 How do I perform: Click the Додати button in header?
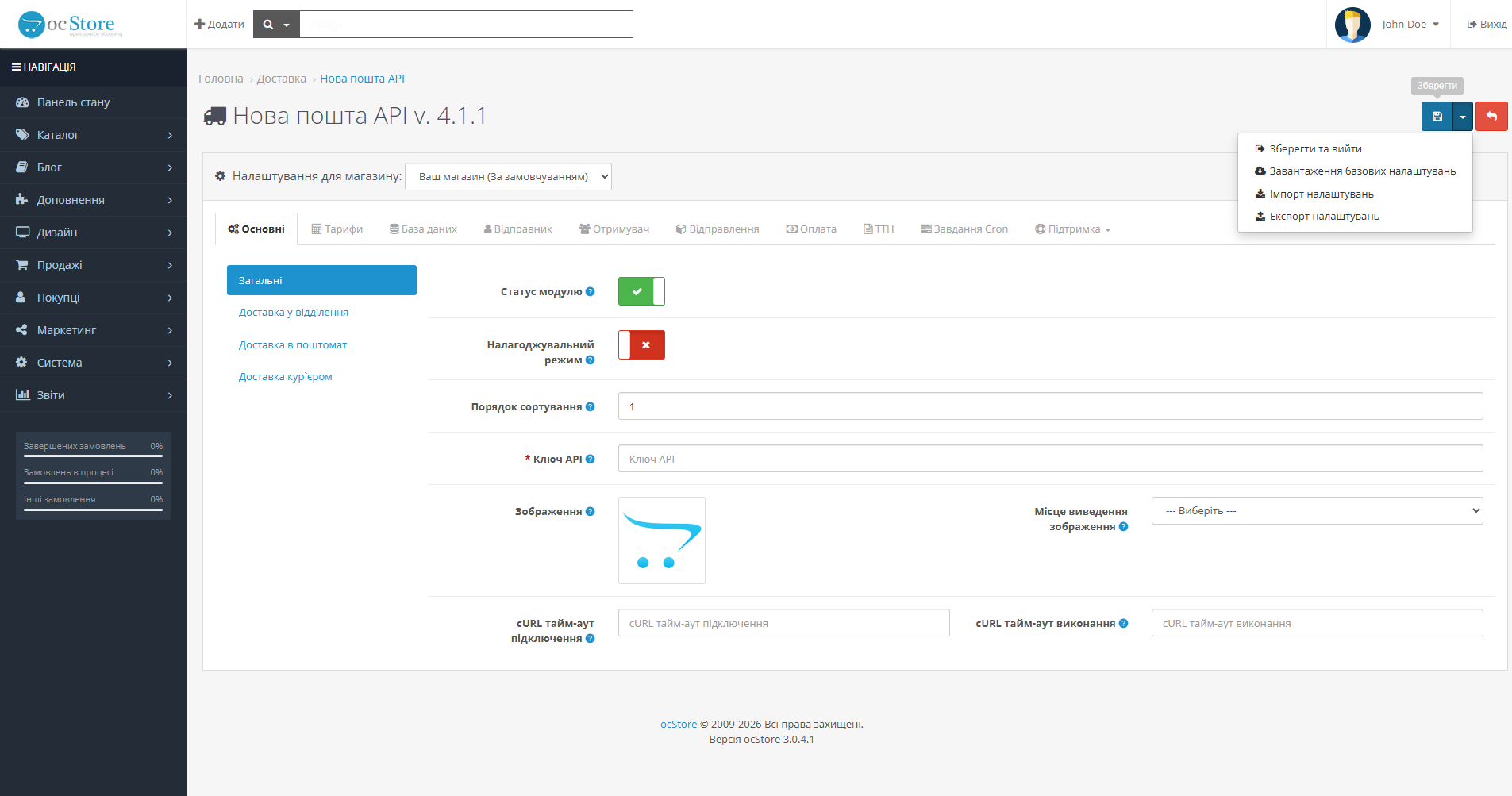coord(219,25)
